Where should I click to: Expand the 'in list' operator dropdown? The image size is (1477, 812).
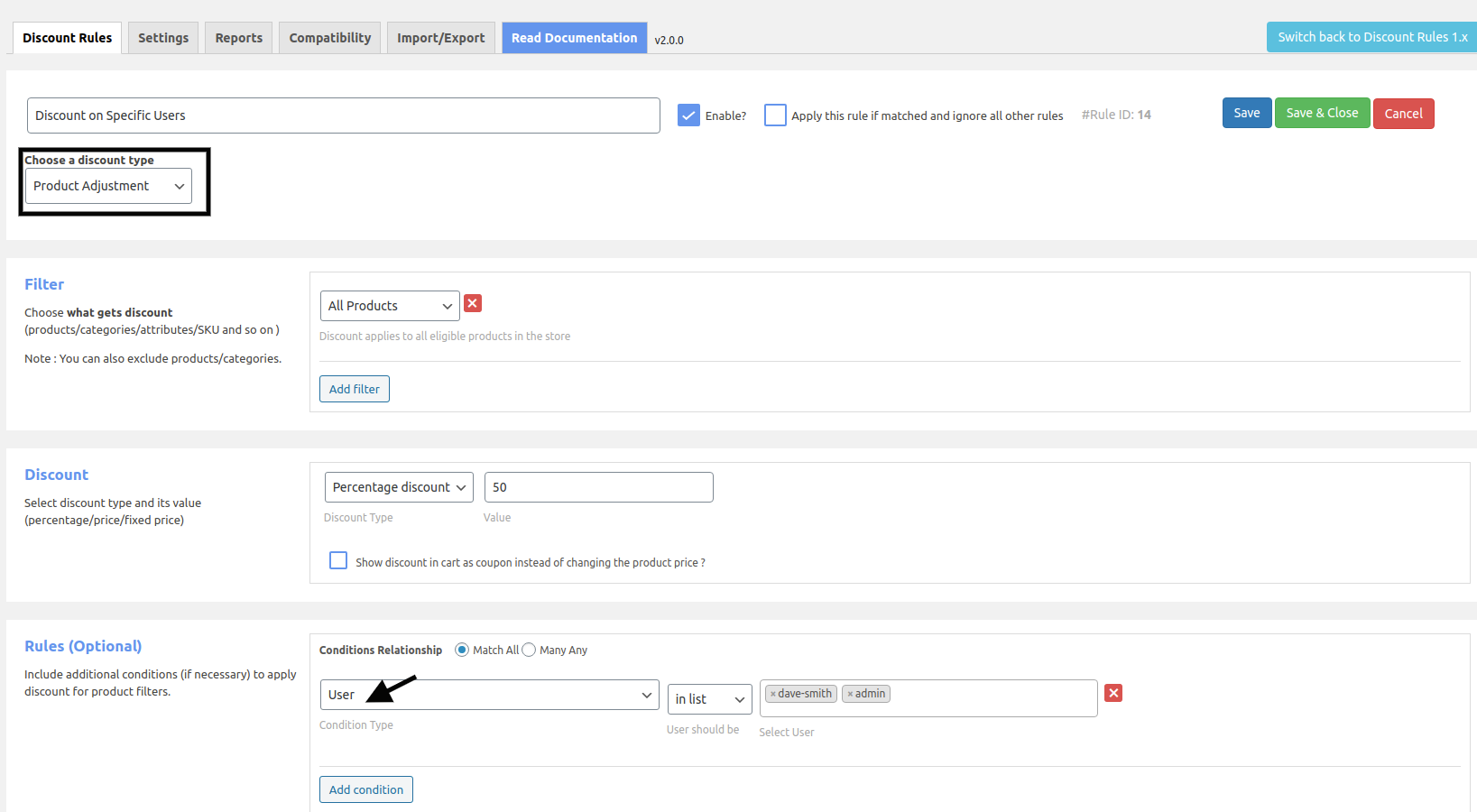pyautogui.click(x=709, y=699)
